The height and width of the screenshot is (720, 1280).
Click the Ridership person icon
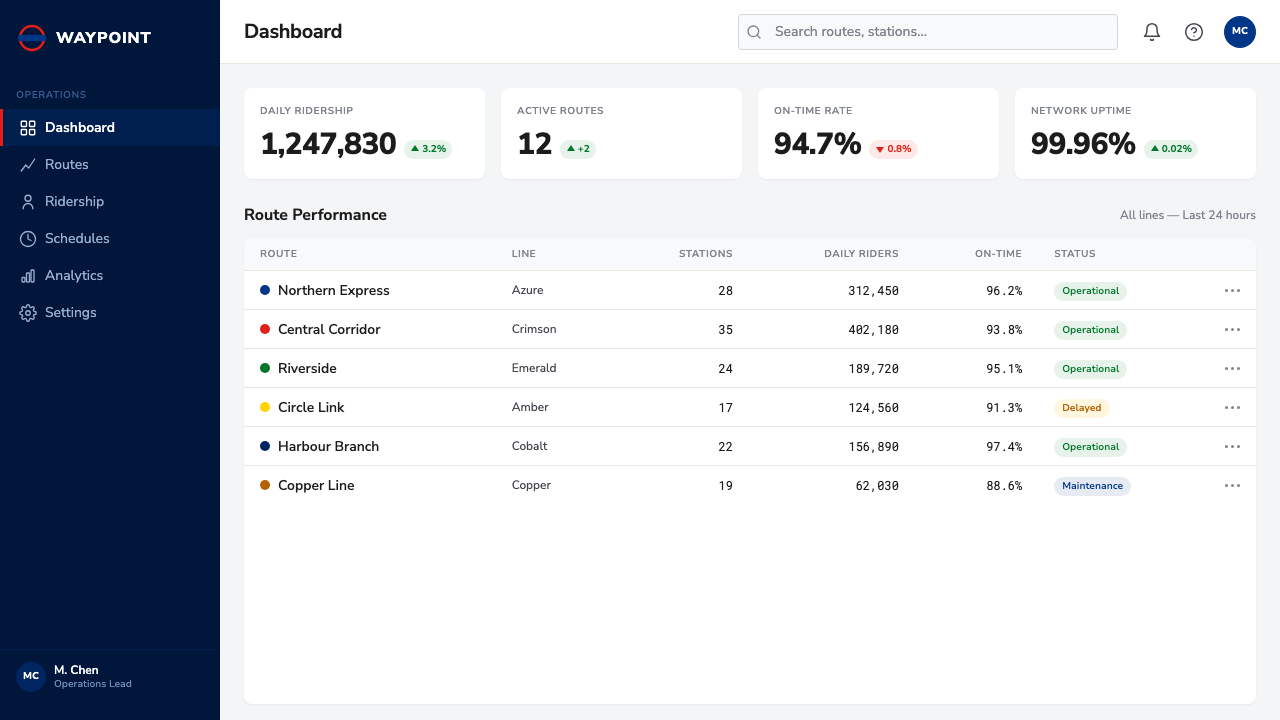tap(28, 201)
